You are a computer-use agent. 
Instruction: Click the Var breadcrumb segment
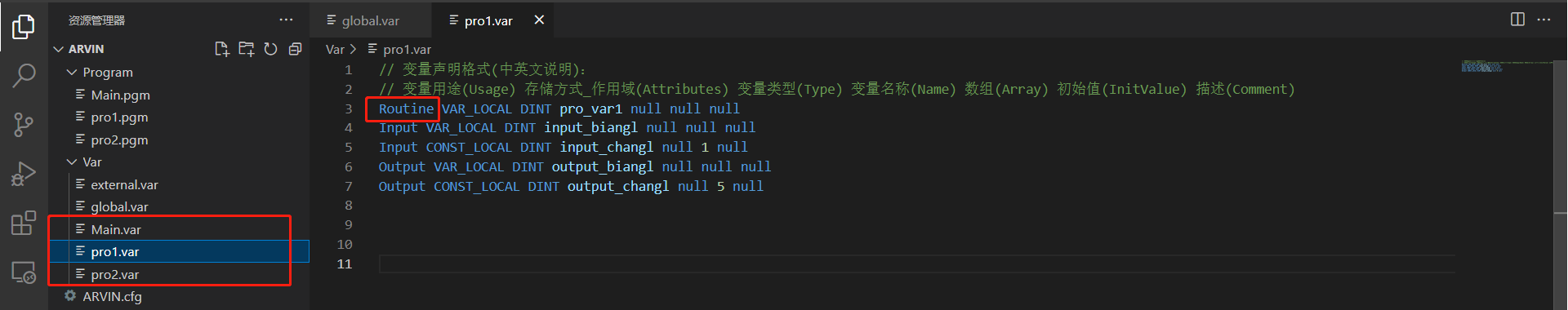[335, 49]
